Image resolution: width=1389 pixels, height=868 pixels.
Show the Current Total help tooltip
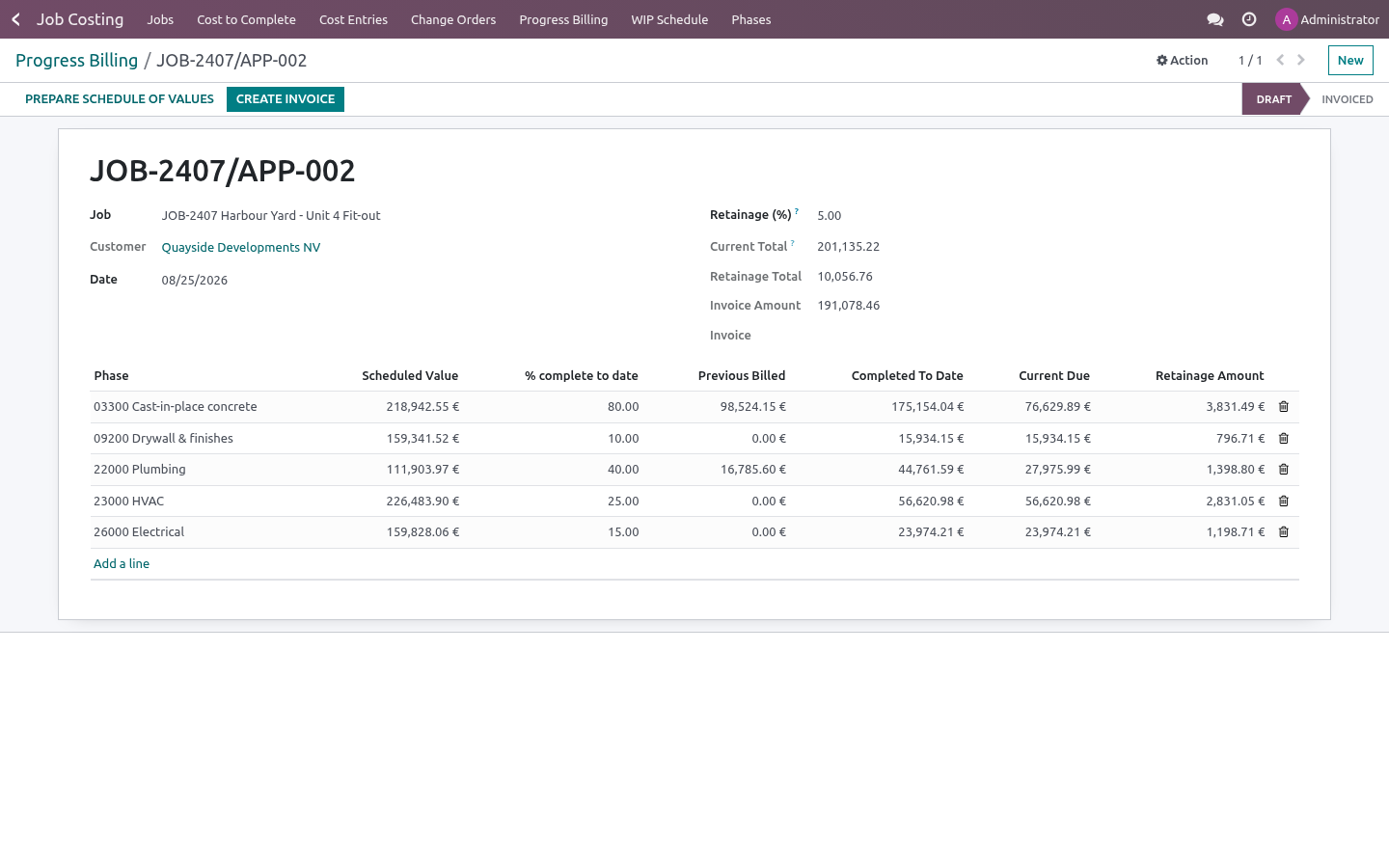[793, 243]
